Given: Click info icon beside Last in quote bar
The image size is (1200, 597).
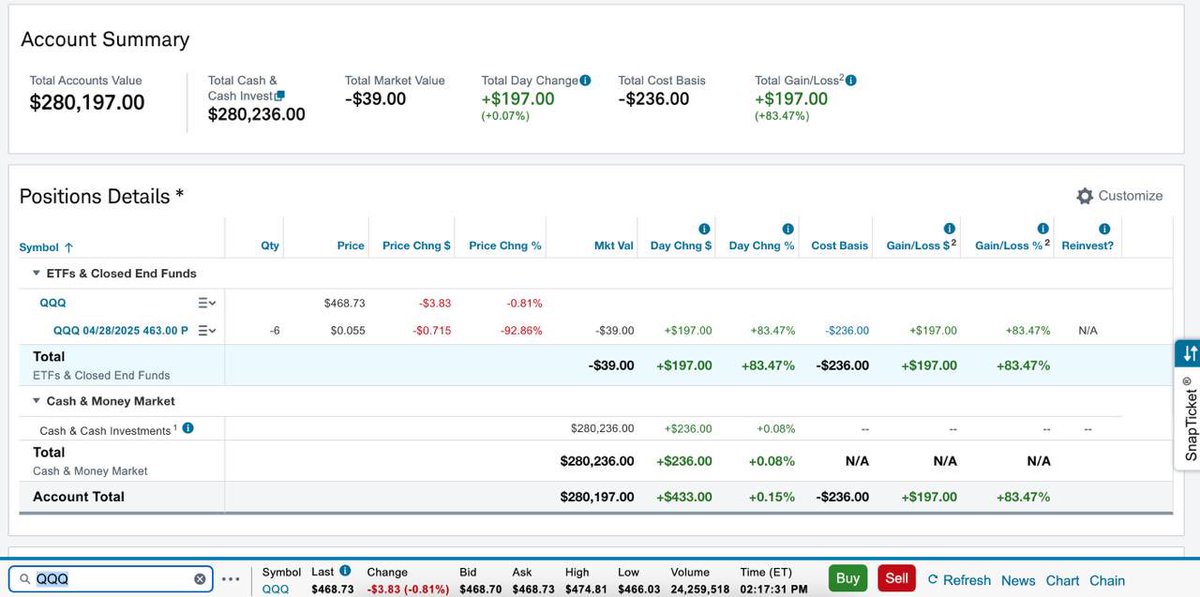Looking at the screenshot, I should (345, 571).
